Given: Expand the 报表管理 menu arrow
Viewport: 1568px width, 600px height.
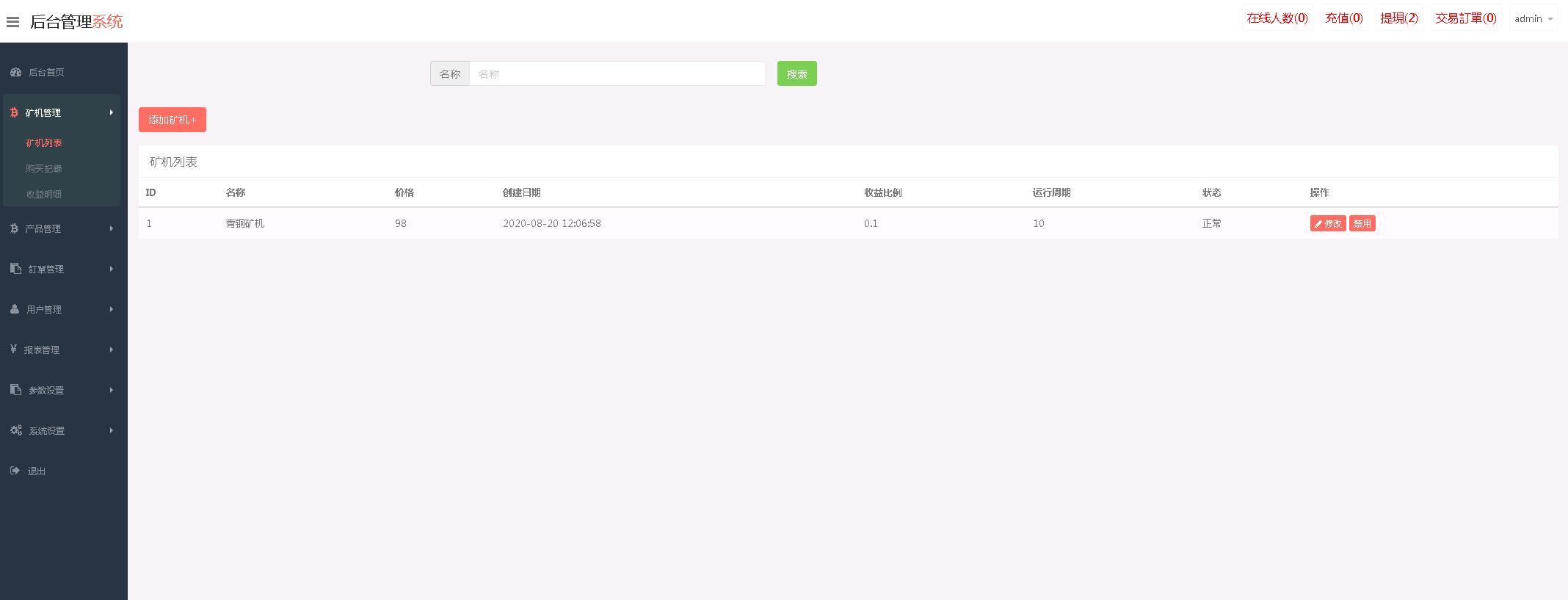Looking at the screenshot, I should click(112, 350).
